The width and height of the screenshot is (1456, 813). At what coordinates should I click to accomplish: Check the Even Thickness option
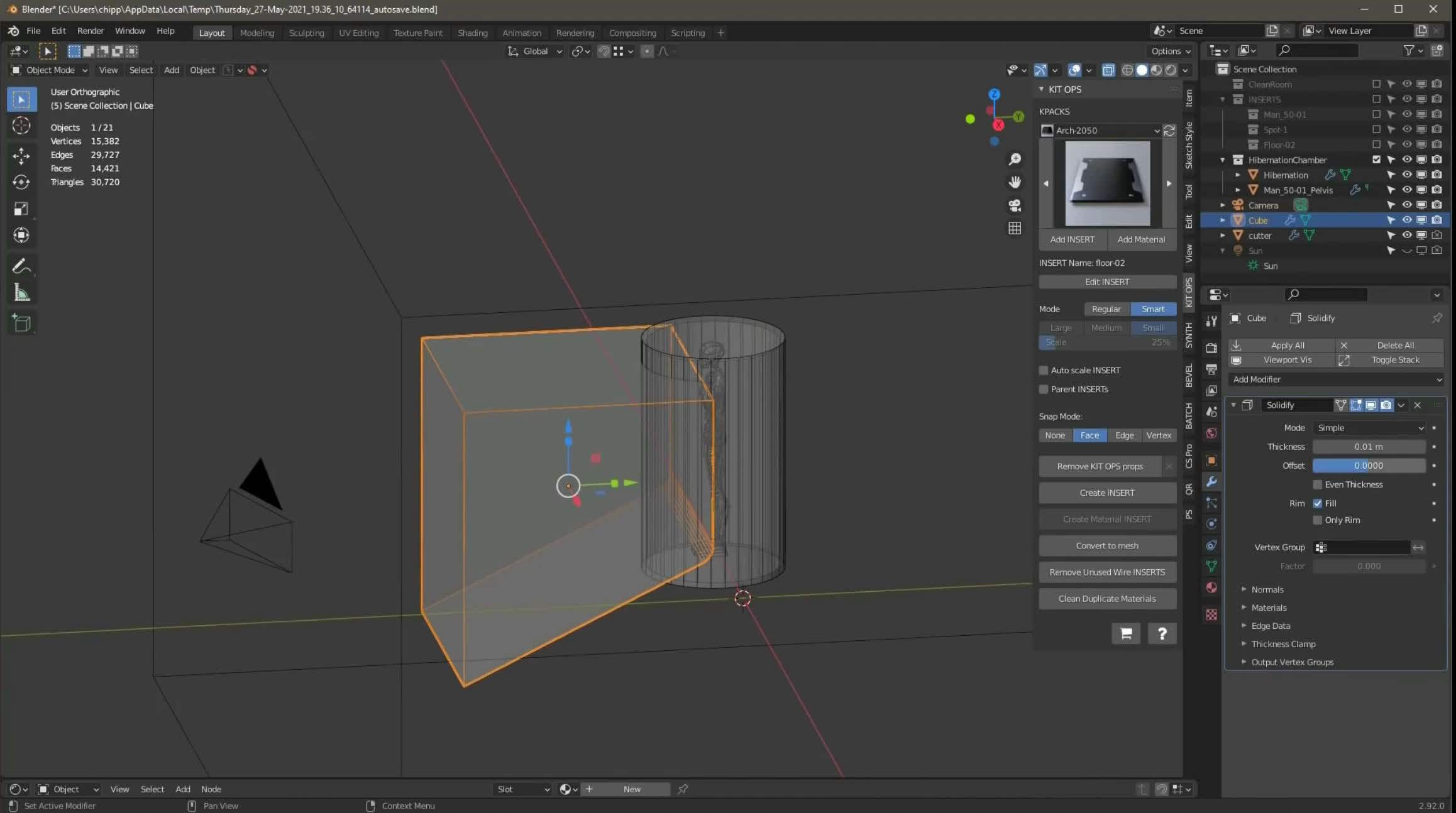pos(1318,484)
